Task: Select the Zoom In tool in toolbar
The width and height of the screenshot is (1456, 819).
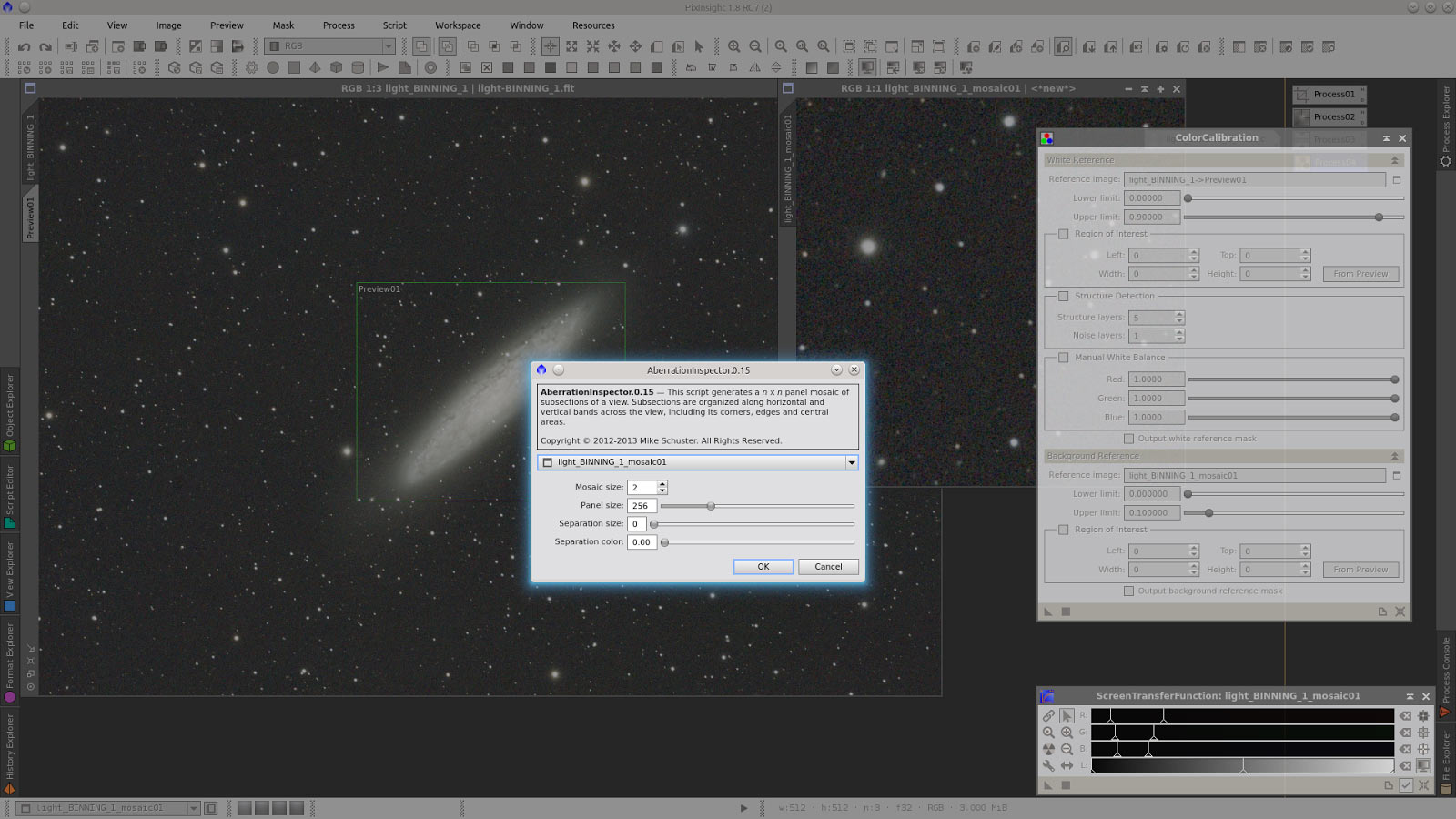Action: pyautogui.click(x=733, y=45)
